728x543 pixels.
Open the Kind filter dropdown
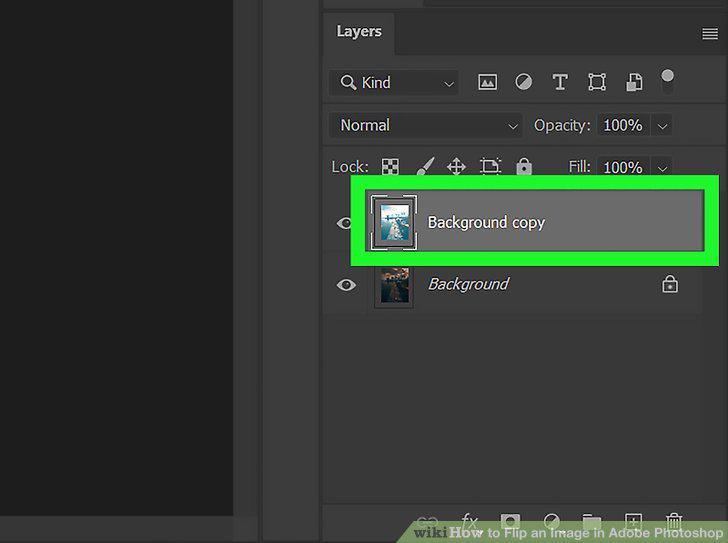tap(394, 83)
